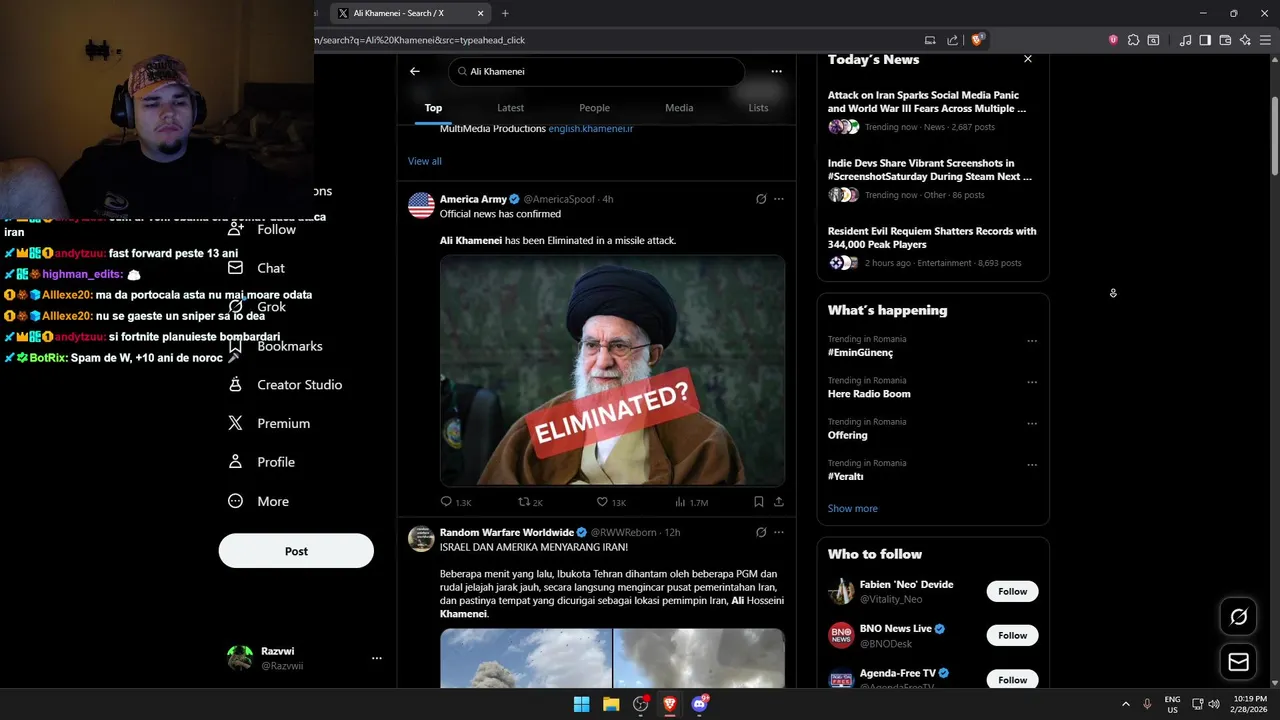Open Brave playlist music note icon
The width and height of the screenshot is (1280, 720).
(1185, 40)
